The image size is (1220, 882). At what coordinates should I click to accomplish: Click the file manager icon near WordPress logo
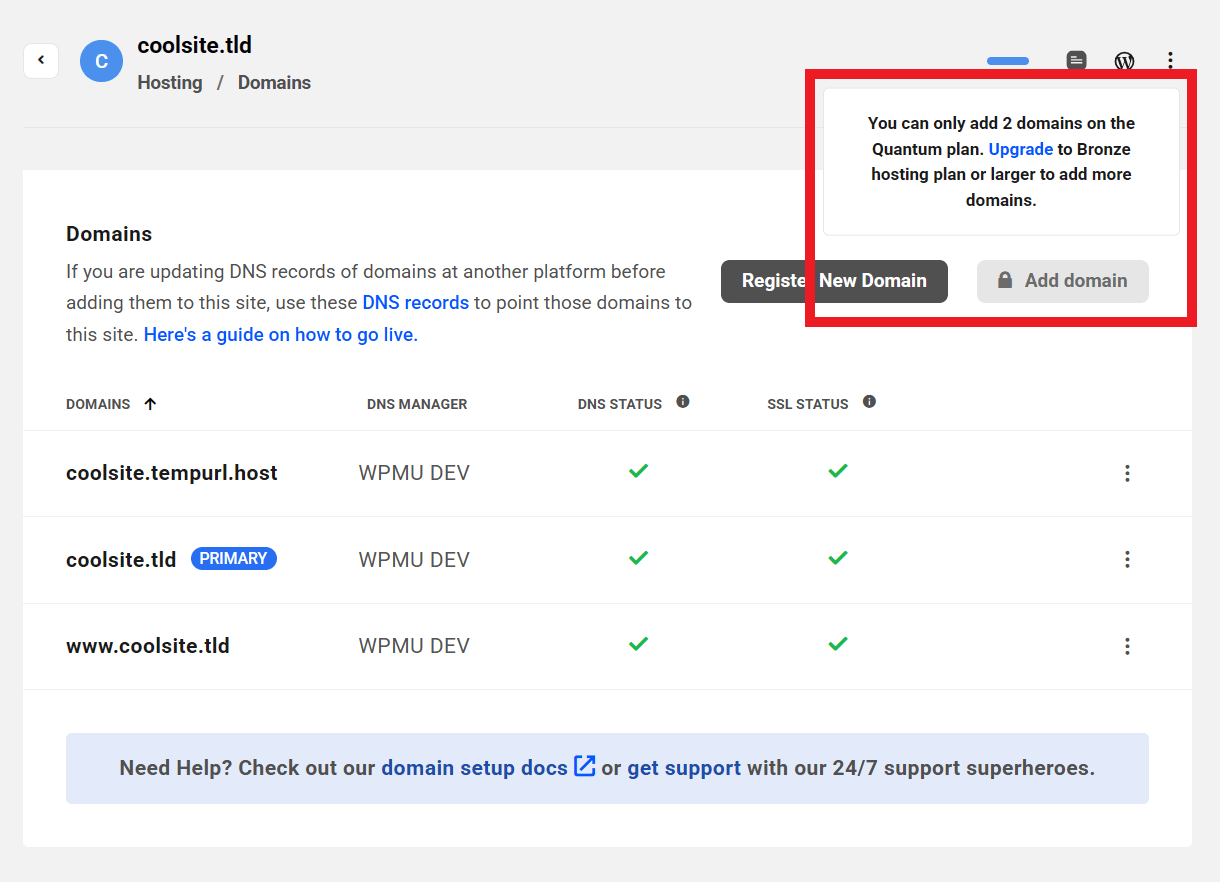pos(1076,61)
